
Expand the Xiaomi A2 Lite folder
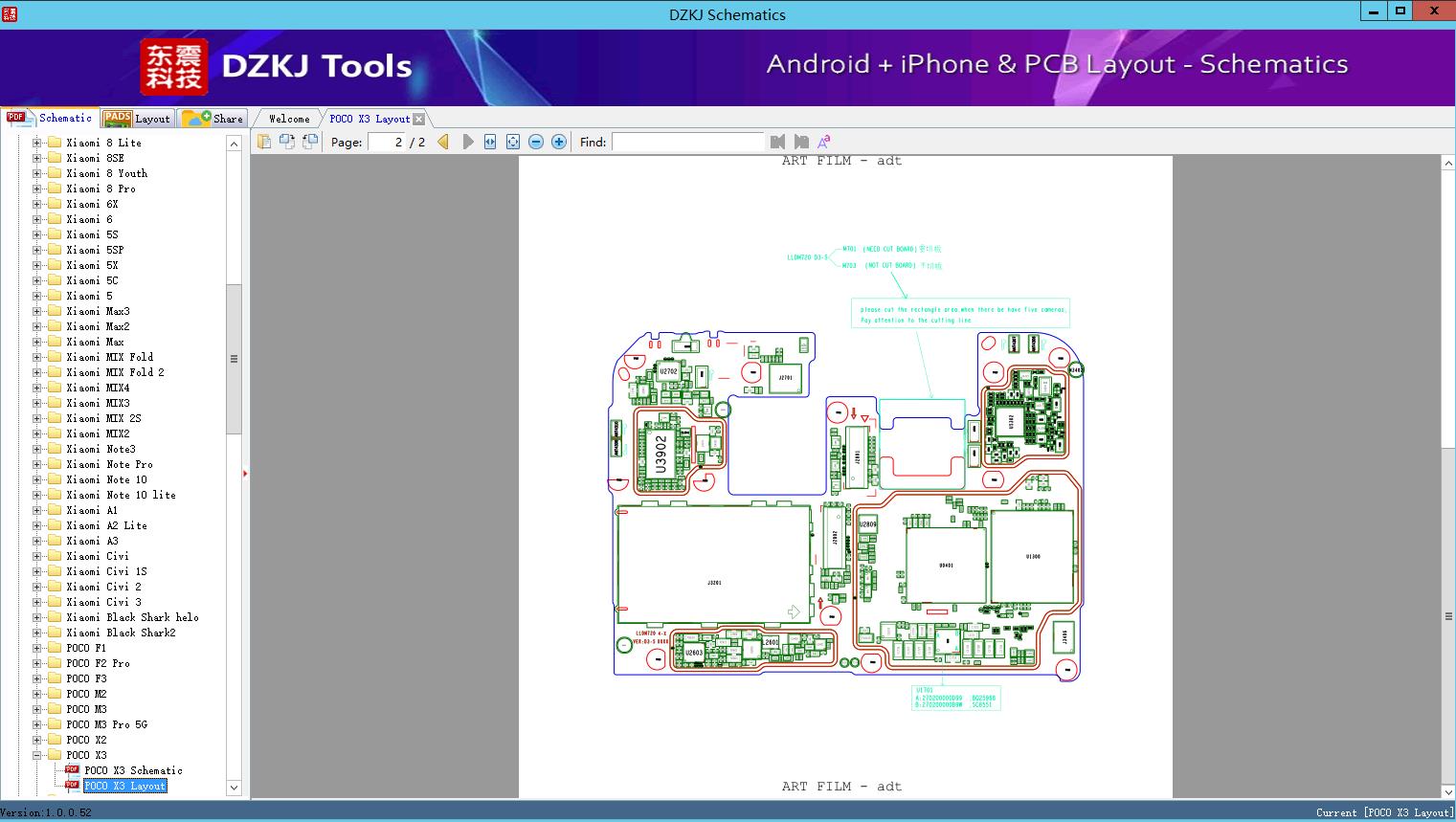[36, 525]
